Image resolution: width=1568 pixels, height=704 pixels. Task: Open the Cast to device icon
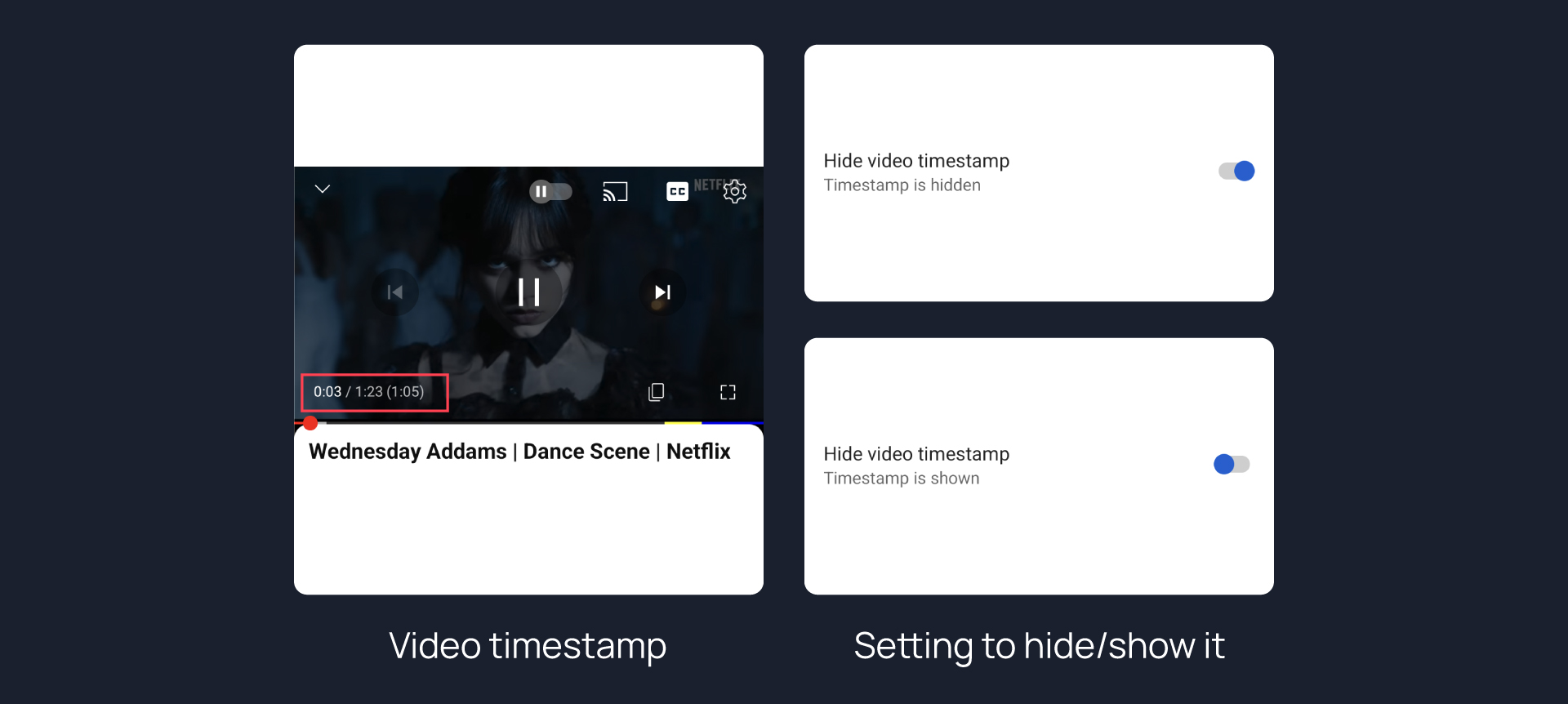(615, 191)
